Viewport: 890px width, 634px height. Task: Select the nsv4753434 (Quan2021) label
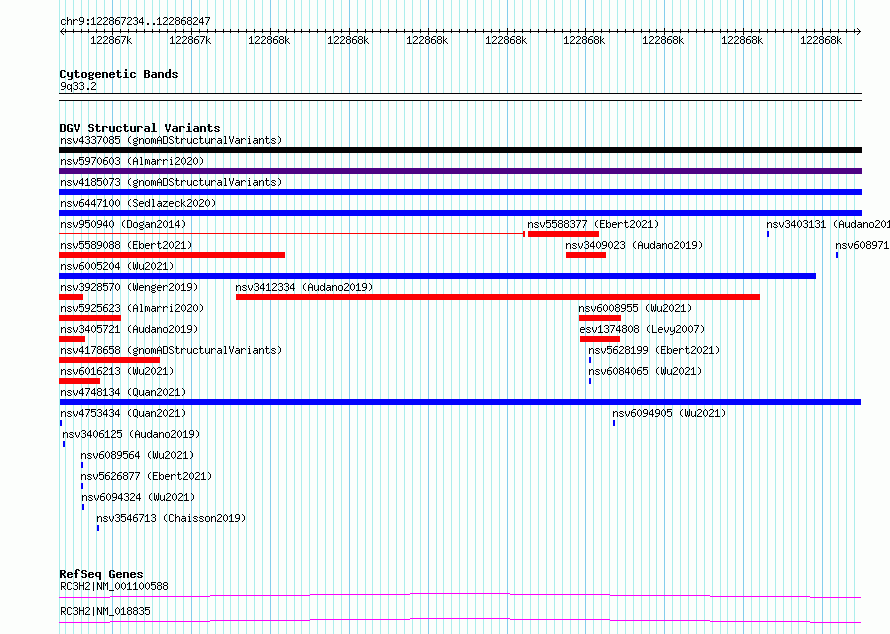tap(123, 413)
